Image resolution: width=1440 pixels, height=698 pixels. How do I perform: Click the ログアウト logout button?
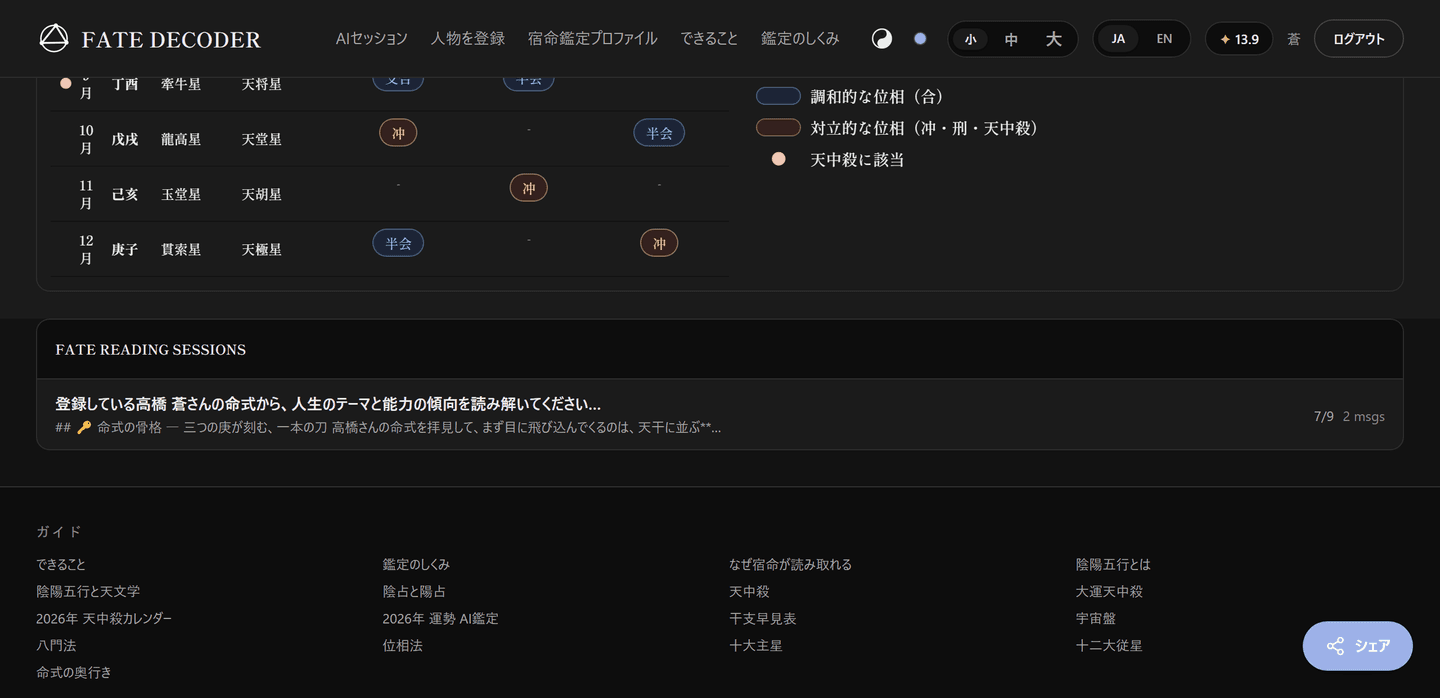click(1359, 39)
